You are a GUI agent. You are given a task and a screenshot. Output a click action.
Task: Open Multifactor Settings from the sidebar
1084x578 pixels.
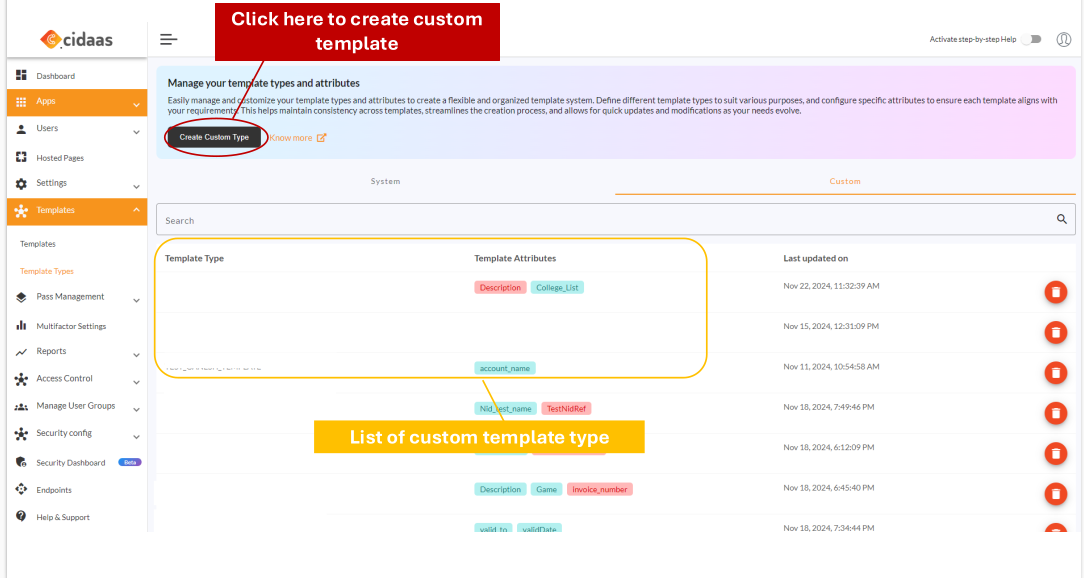click(x=21, y=325)
